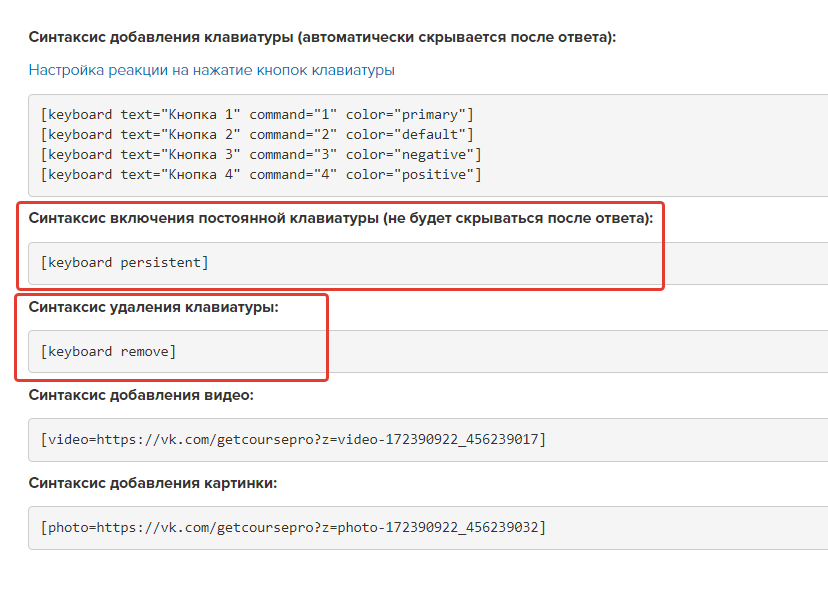Viewport: 828px width, 600px height.
Task: Click the video adding syntax heading
Action: coord(141,395)
